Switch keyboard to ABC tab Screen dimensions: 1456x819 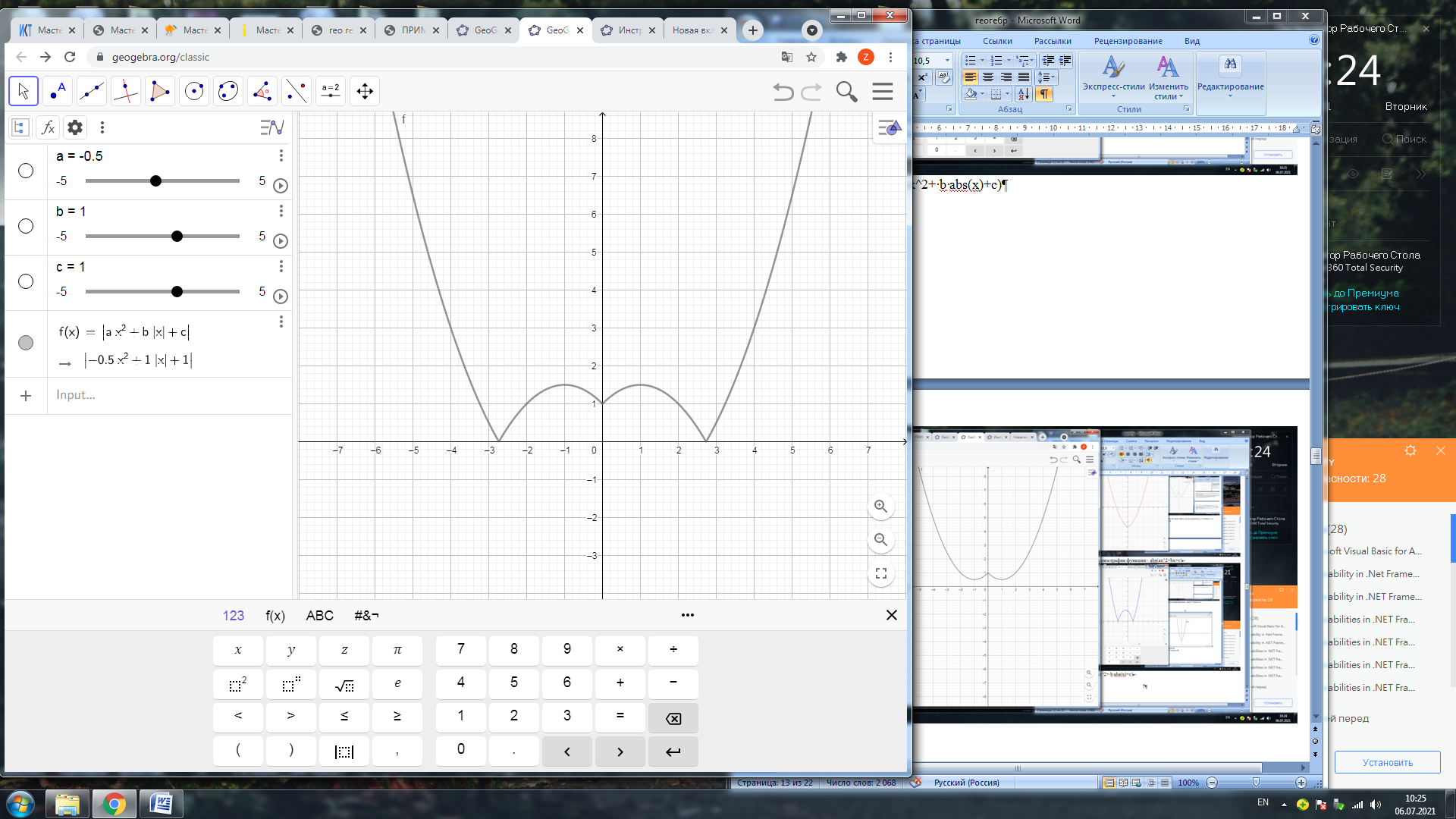319,616
